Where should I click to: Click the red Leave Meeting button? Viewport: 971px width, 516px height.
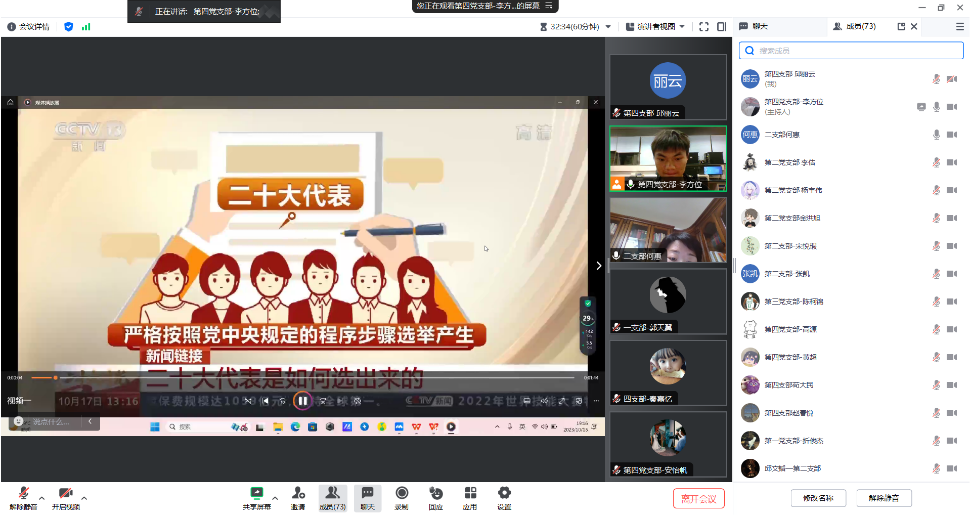coord(698,497)
